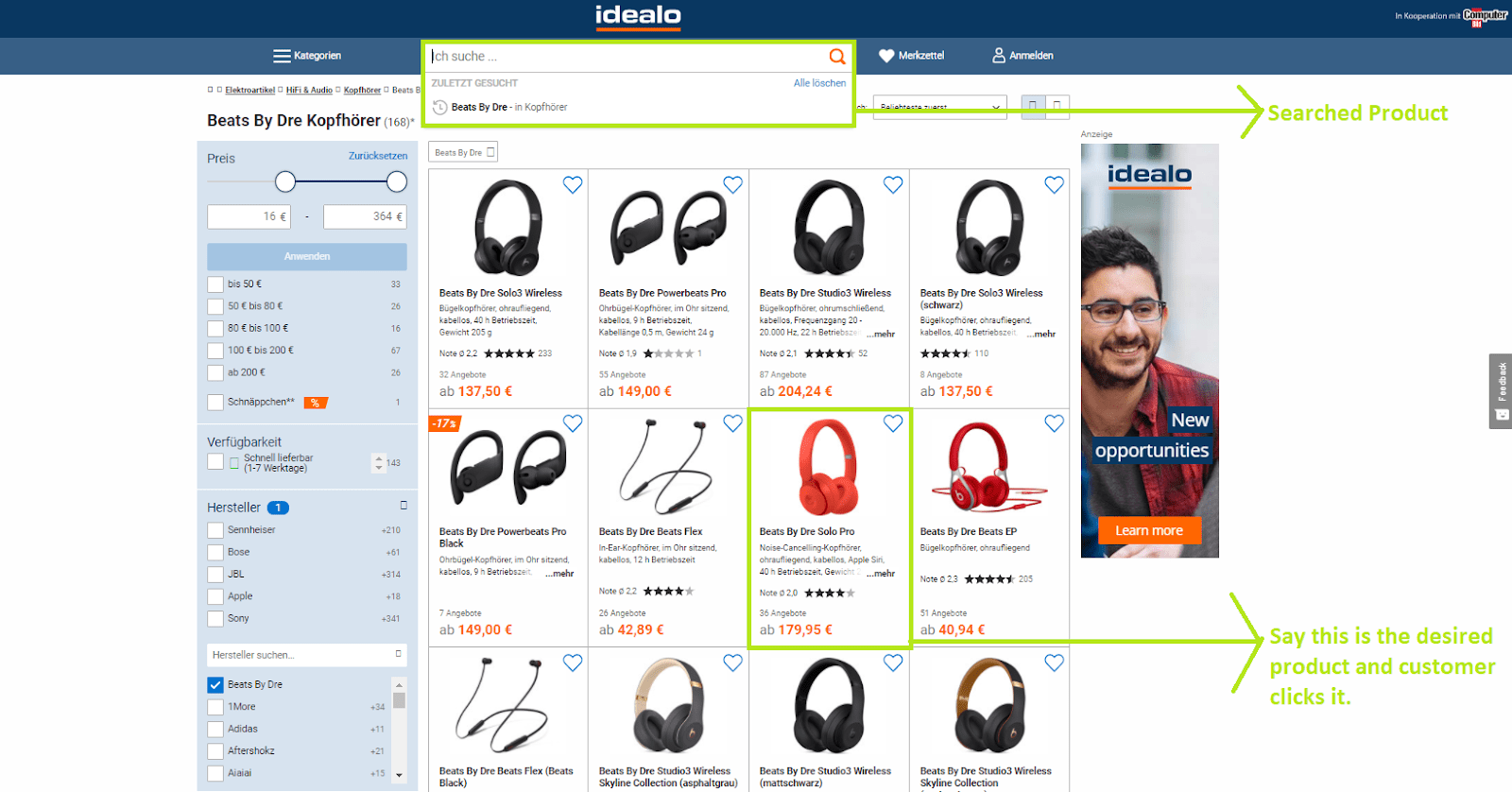1512x792 pixels.
Task: Check the 'ab 200 €' filter
Action: pyautogui.click(x=215, y=373)
